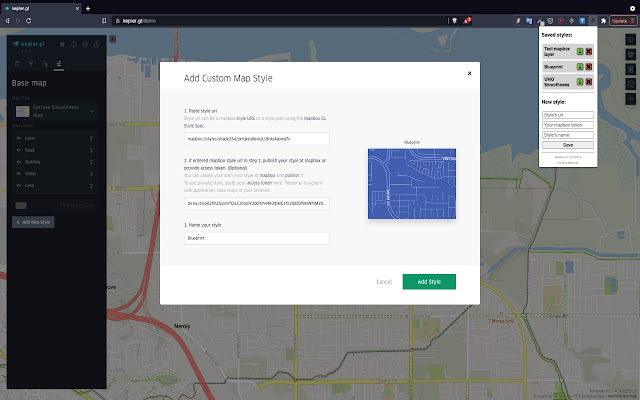
Task: Click the browser back button
Action: click(7, 21)
